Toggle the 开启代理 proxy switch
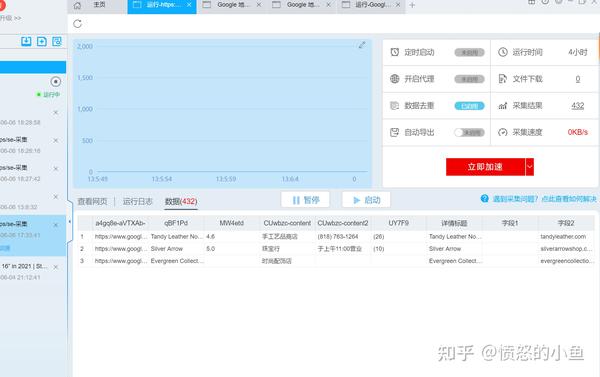The height and width of the screenshot is (377, 600). tap(470, 79)
